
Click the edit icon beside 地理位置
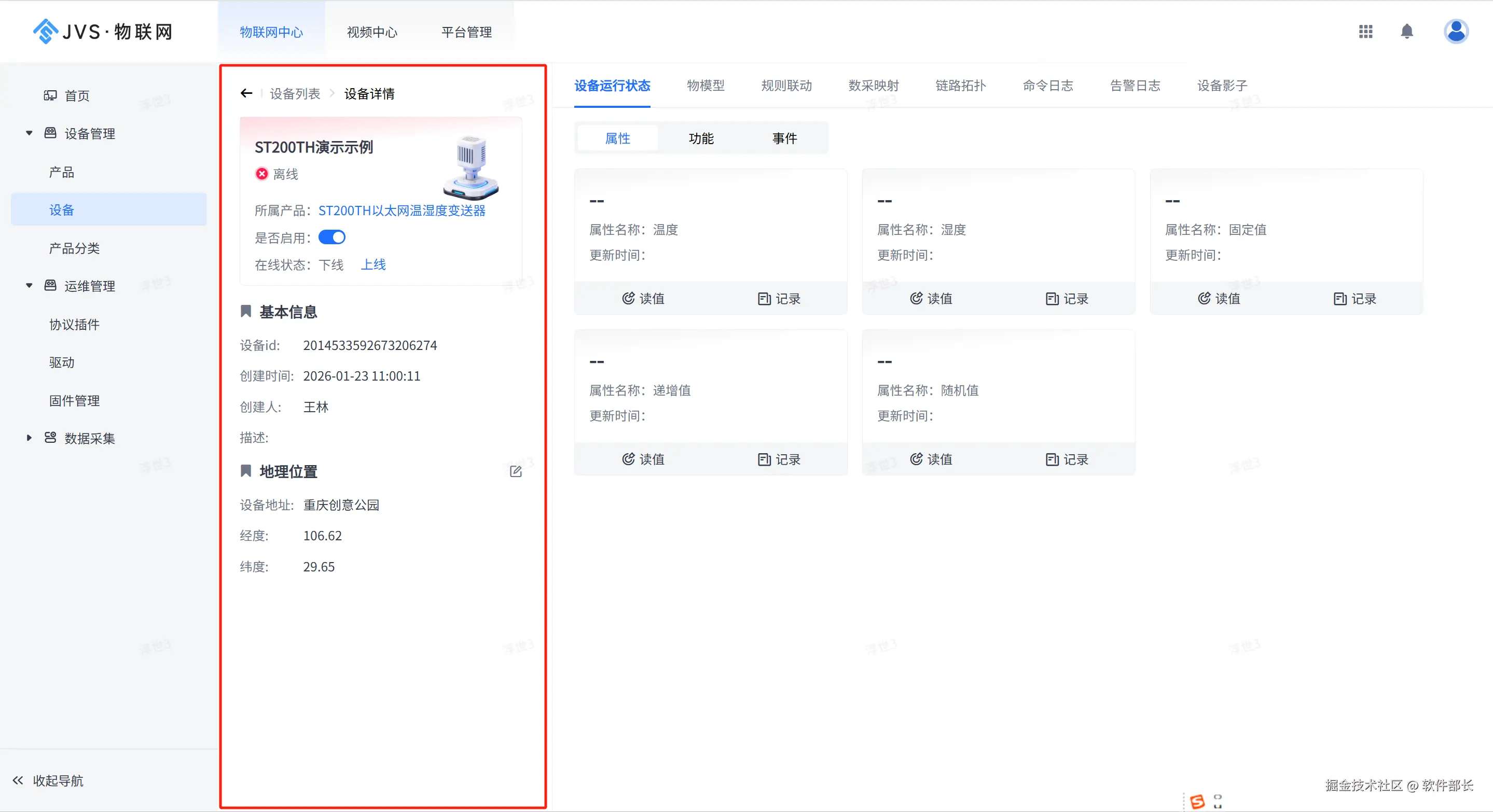tap(515, 471)
